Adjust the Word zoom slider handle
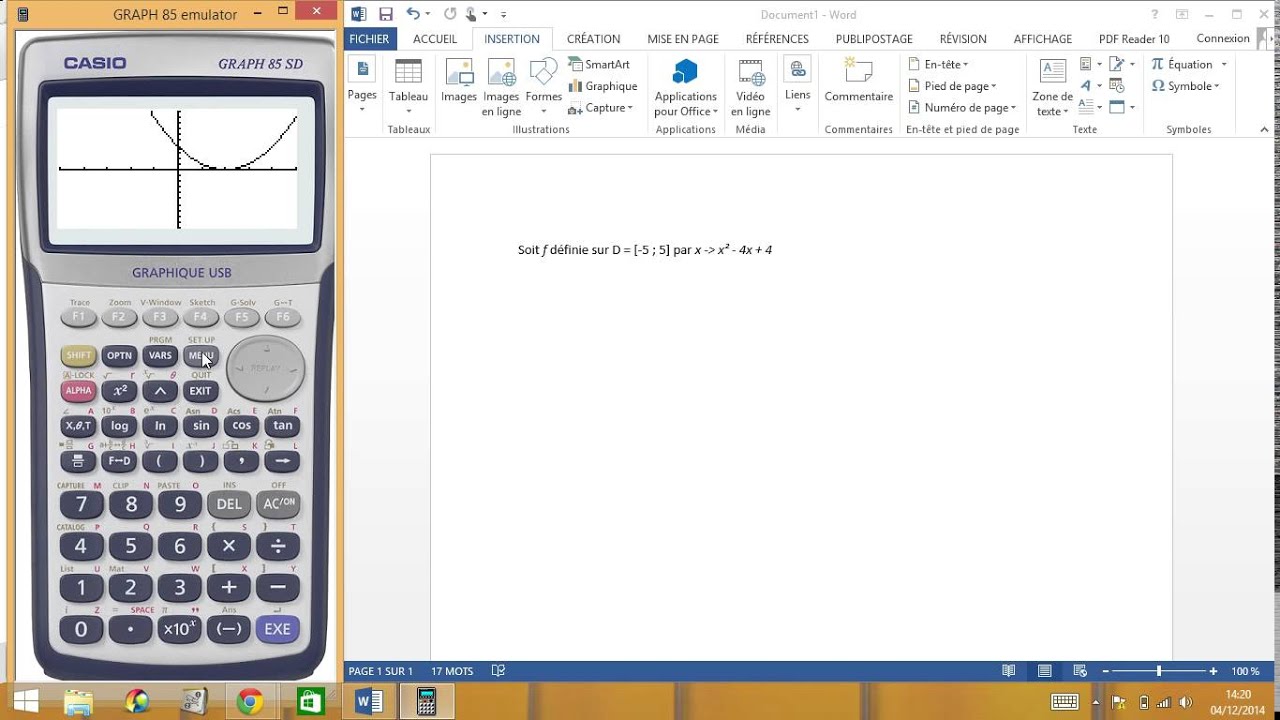 click(x=1159, y=671)
